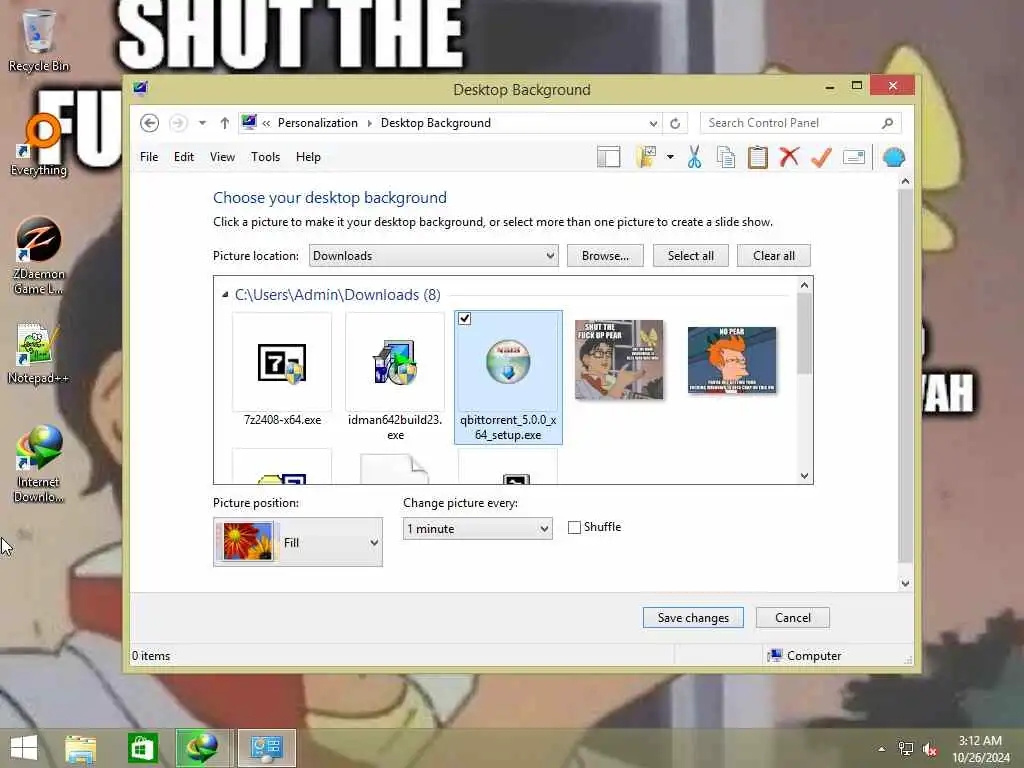1024x768 pixels.
Task: Click the Save changes button
Action: [693, 618]
